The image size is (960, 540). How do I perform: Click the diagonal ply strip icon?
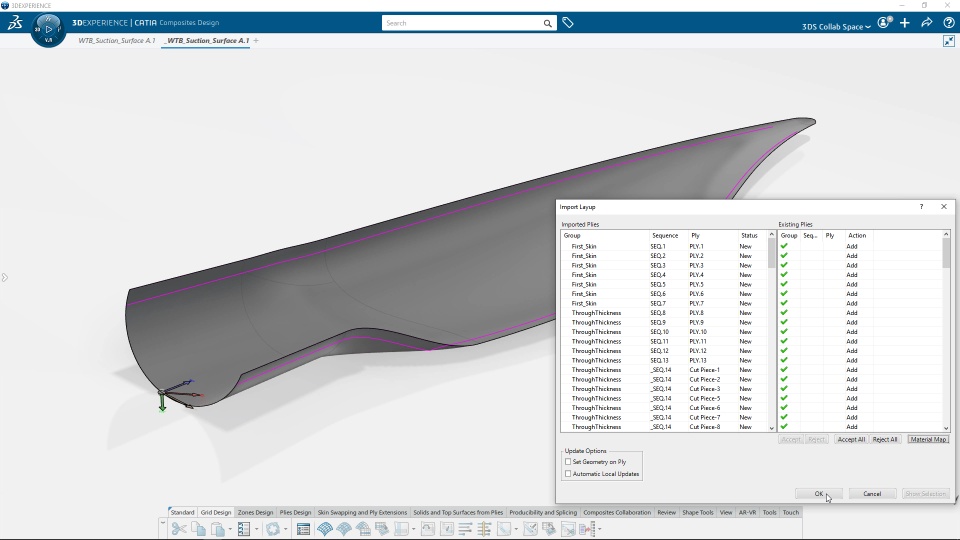click(504, 529)
